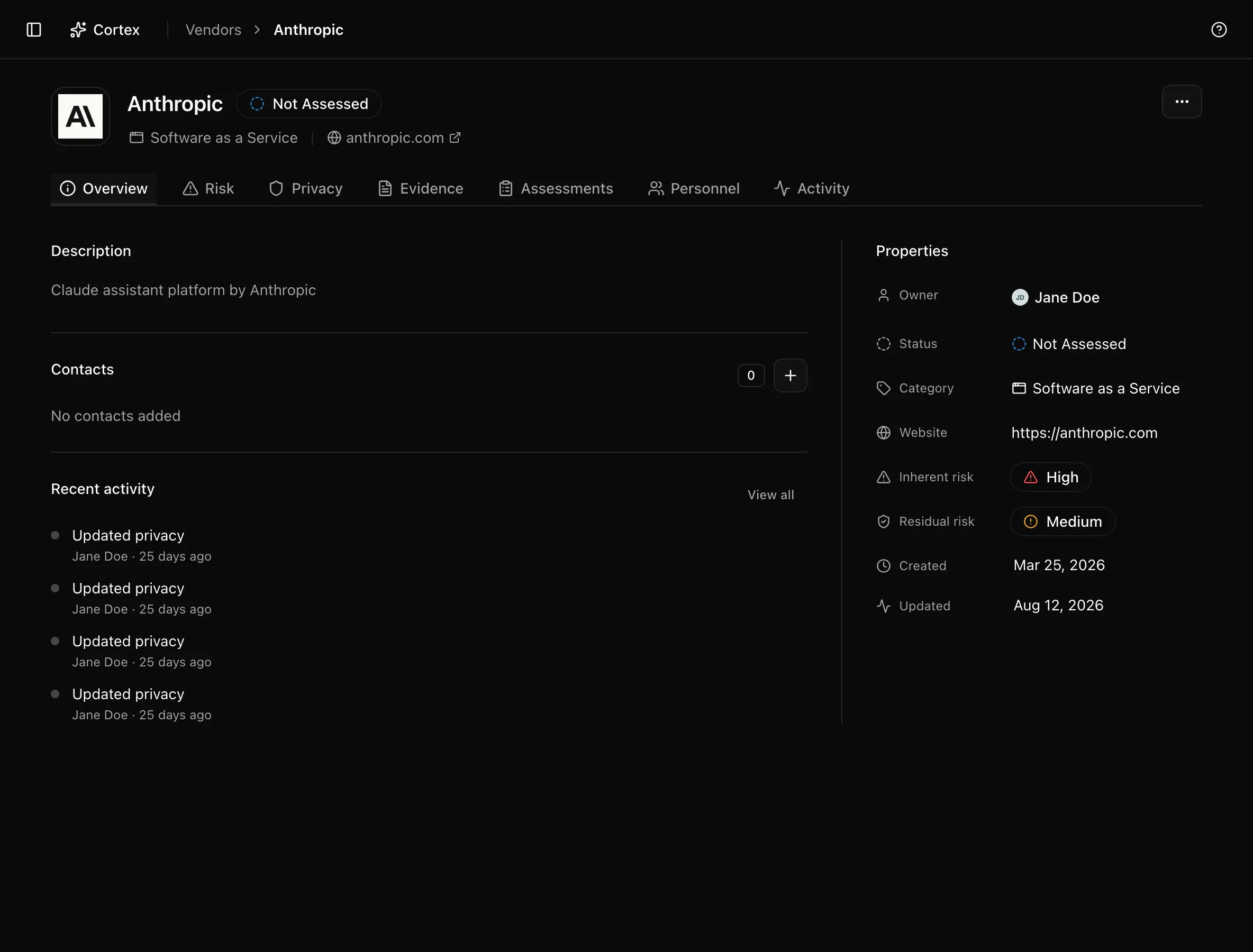This screenshot has height=952, width=1253.
Task: Go to the Evidence tab
Action: click(x=421, y=189)
